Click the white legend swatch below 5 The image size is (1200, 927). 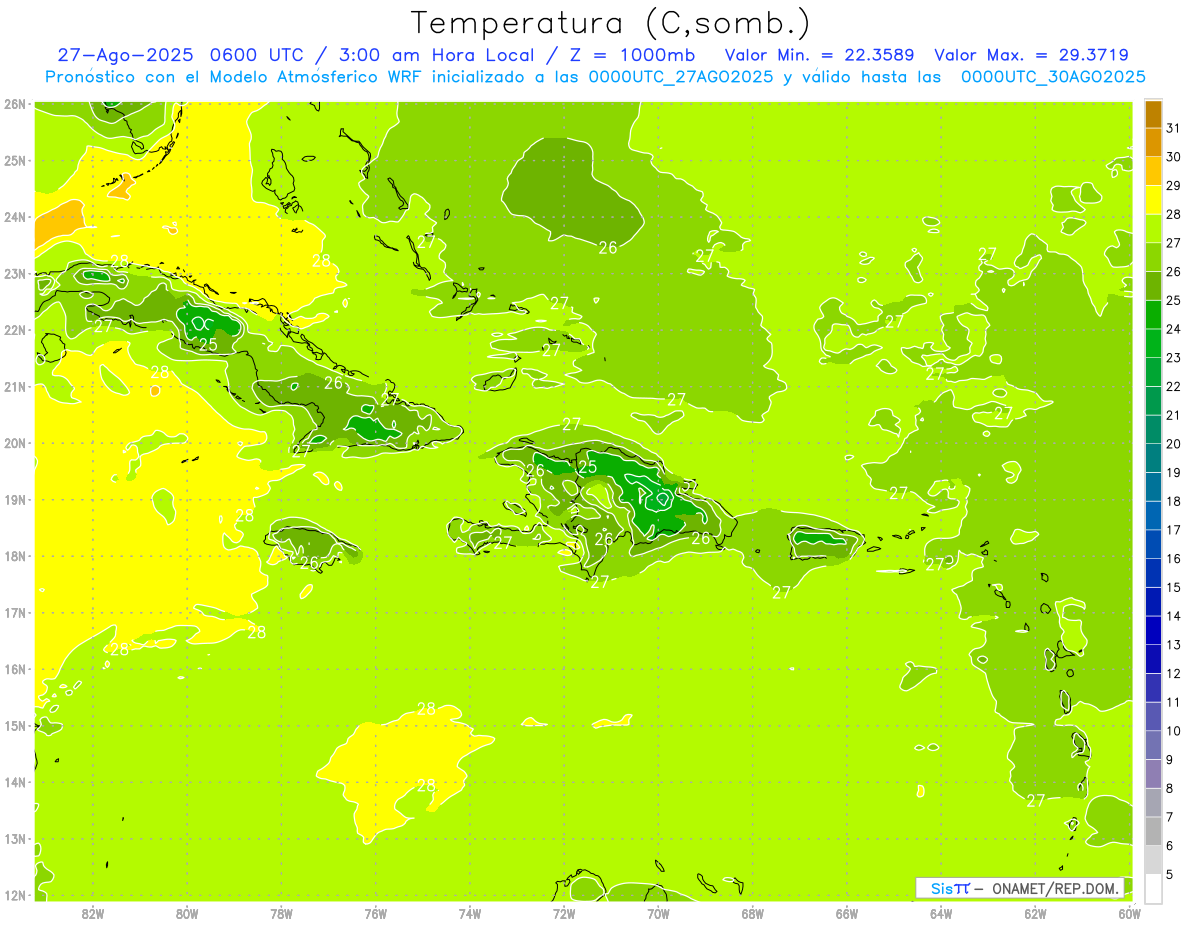point(1153,888)
